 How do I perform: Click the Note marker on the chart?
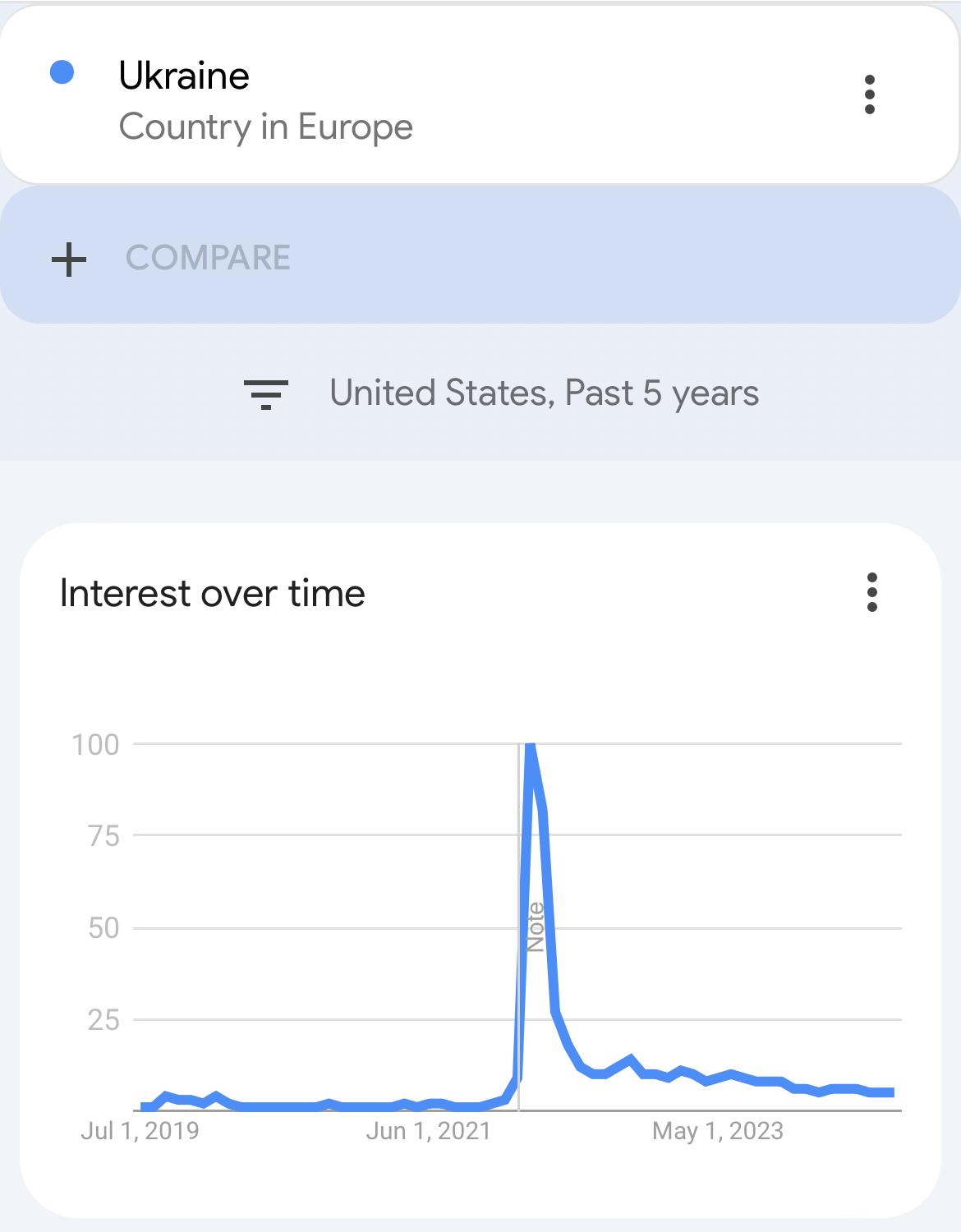[535, 926]
